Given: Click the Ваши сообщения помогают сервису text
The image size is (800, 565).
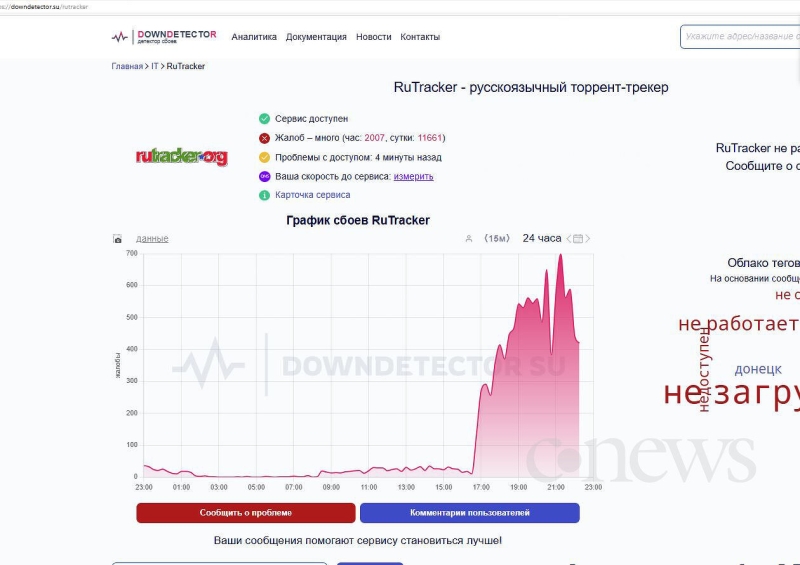Looking at the screenshot, I should click(358, 540).
